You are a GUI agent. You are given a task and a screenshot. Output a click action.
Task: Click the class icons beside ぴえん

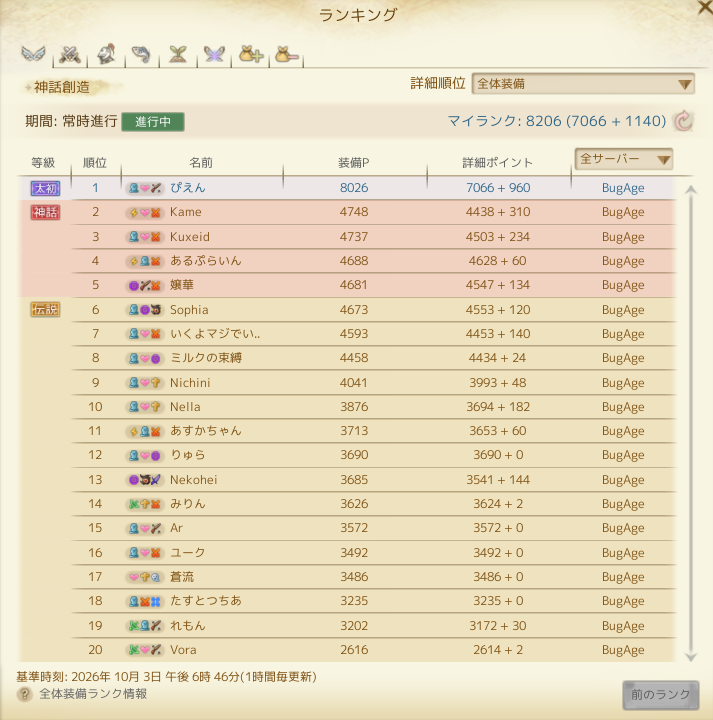click(145, 188)
